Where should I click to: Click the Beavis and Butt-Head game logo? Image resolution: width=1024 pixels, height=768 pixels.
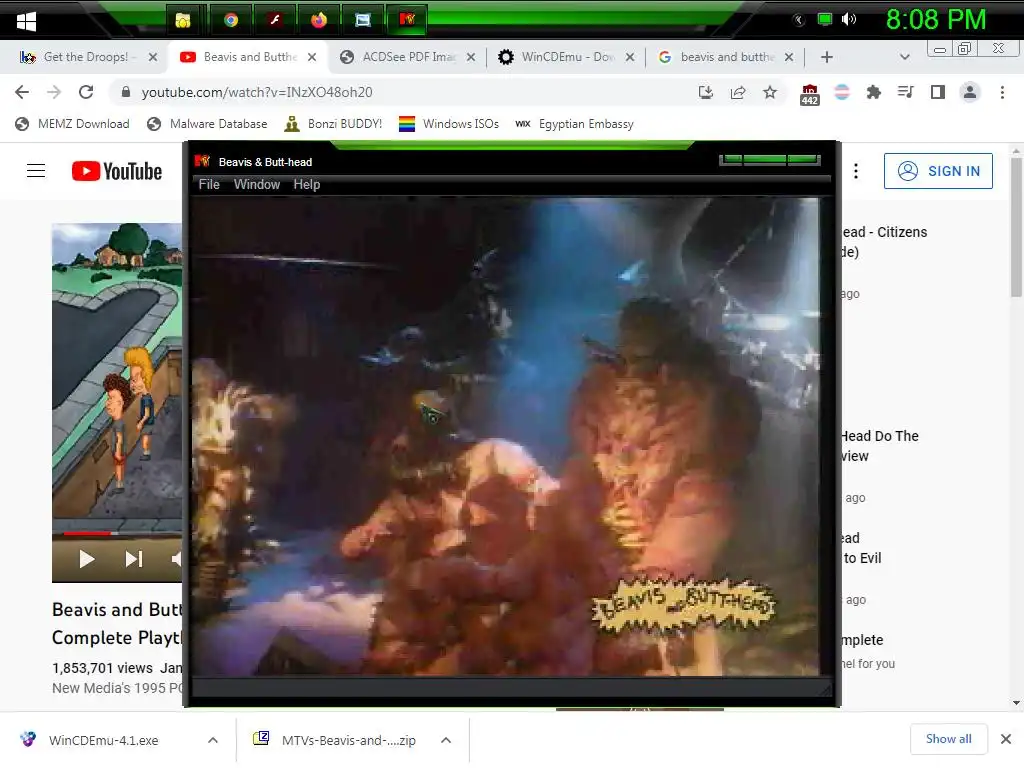pos(684,607)
